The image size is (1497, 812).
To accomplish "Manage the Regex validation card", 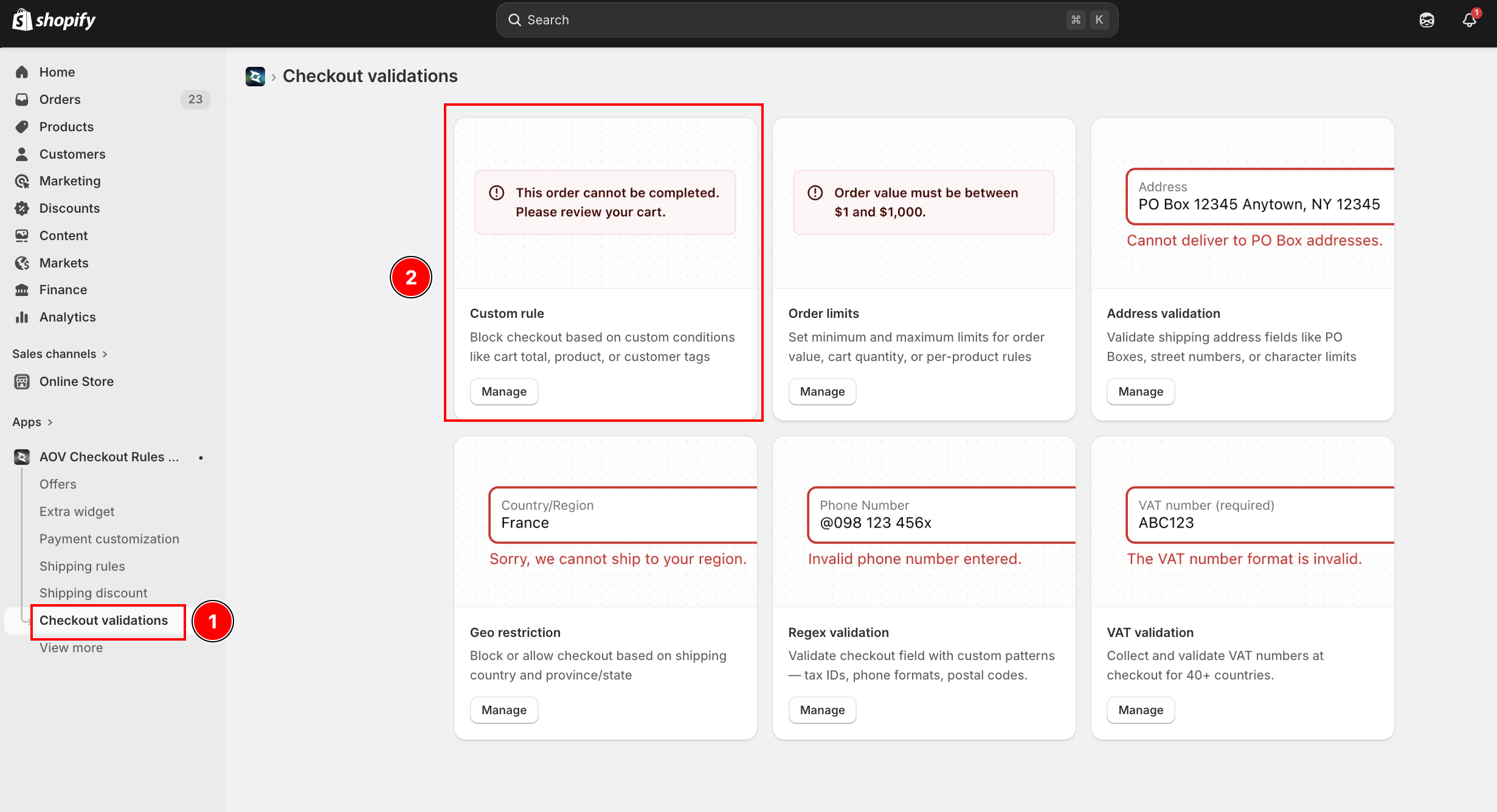I will pos(822,710).
